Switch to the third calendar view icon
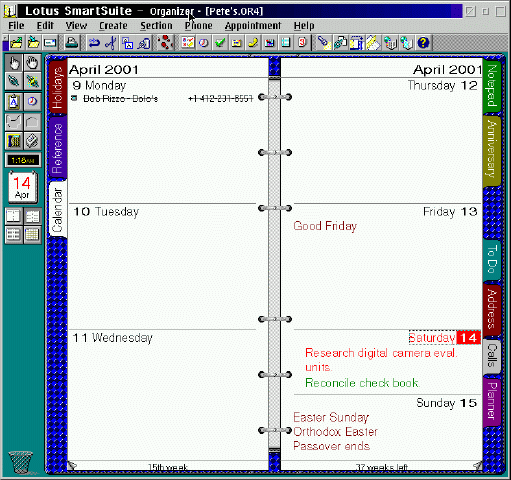 pyautogui.click(x=14, y=235)
